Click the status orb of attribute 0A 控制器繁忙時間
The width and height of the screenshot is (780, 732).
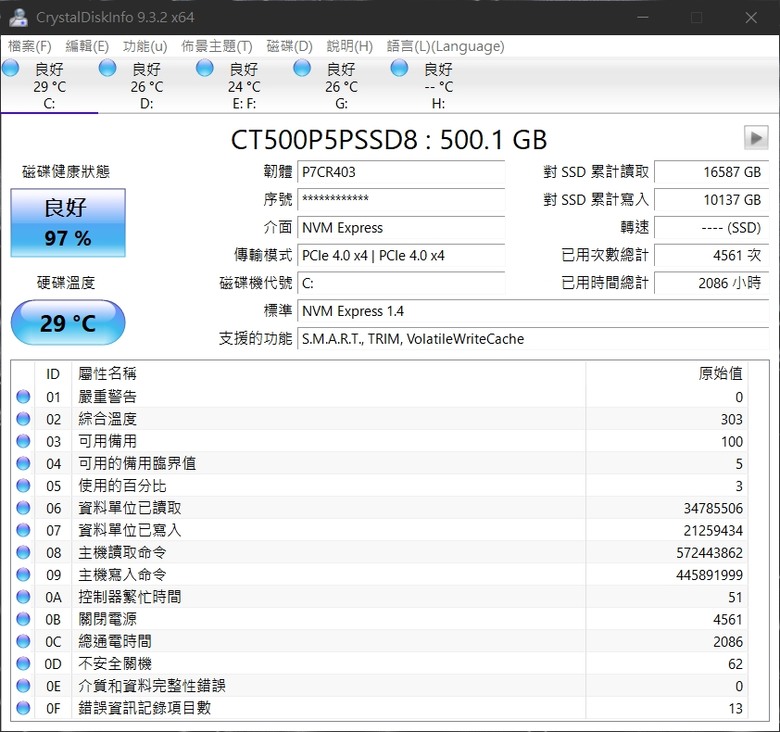[x=23, y=597]
